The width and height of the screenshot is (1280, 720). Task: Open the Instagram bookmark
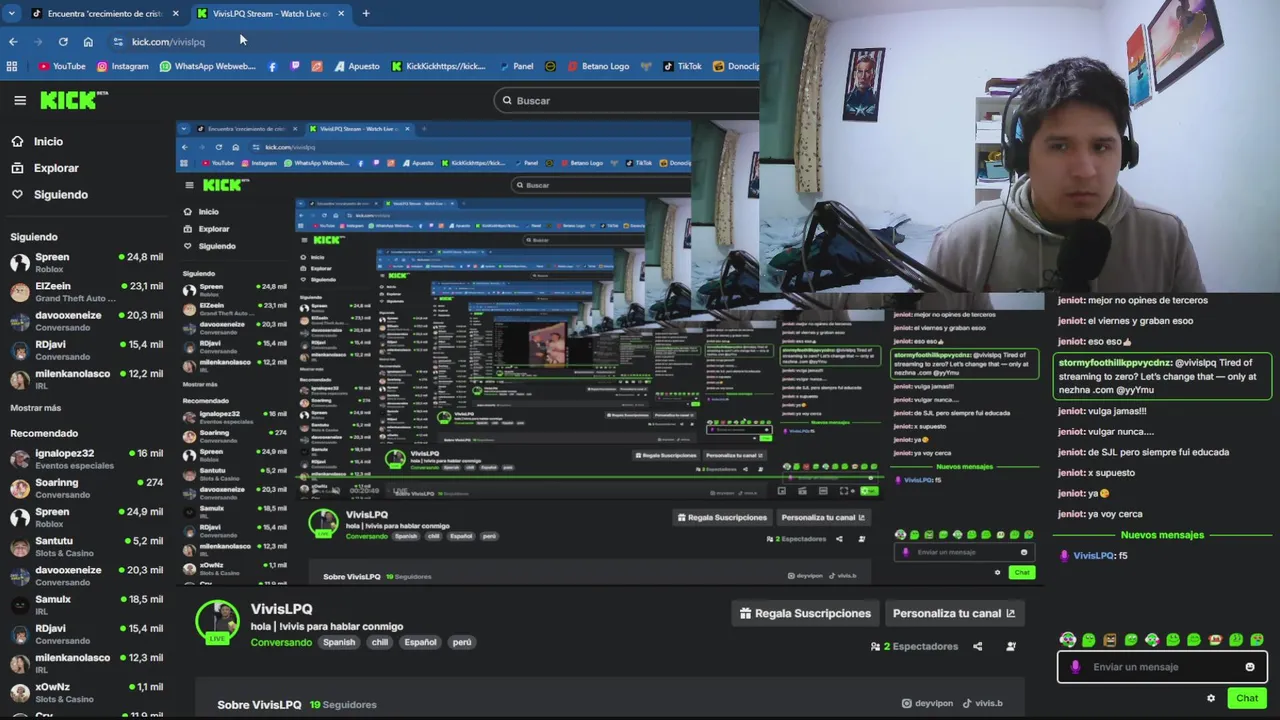(122, 66)
